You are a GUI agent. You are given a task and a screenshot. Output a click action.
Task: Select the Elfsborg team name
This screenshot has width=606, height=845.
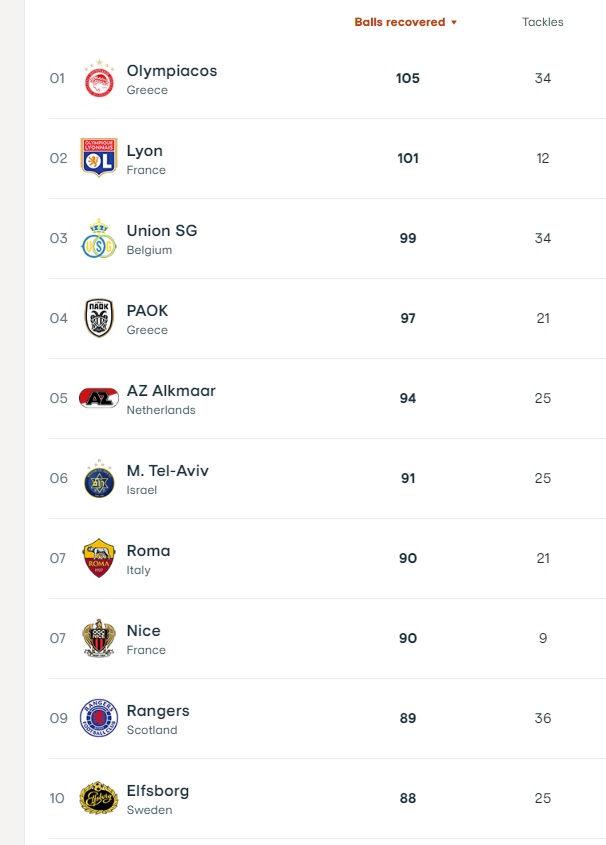click(157, 791)
